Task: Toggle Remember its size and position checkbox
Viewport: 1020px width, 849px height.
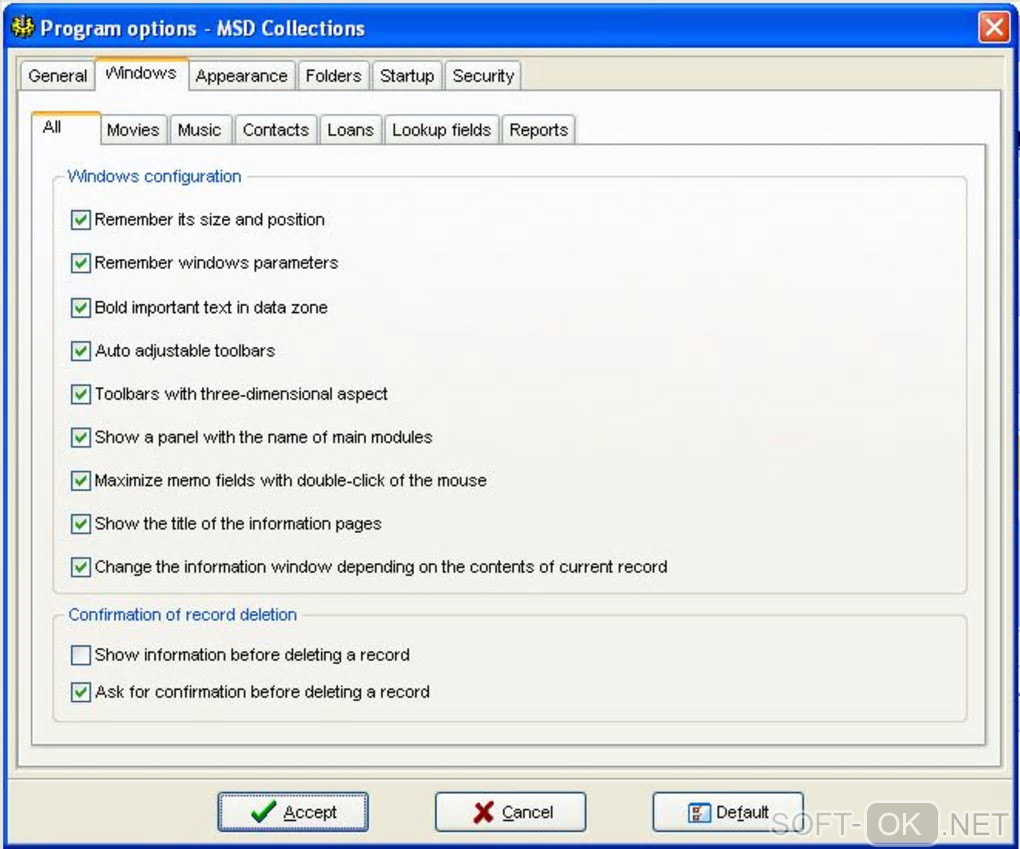Action: [x=81, y=220]
